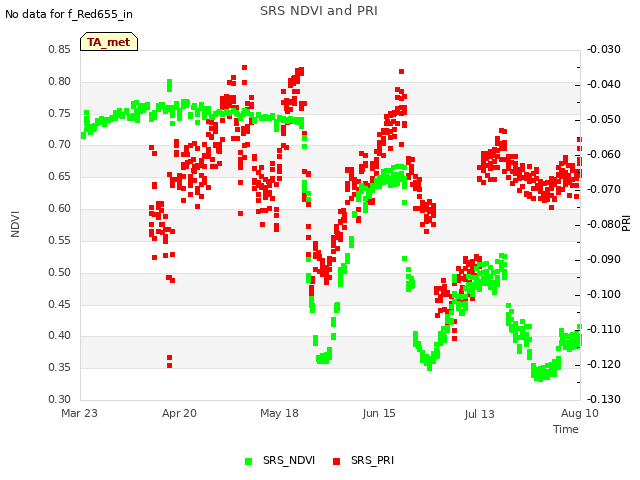Click the PRI right axis title
Viewport: 640px width, 480px height.
pyautogui.click(x=627, y=224)
